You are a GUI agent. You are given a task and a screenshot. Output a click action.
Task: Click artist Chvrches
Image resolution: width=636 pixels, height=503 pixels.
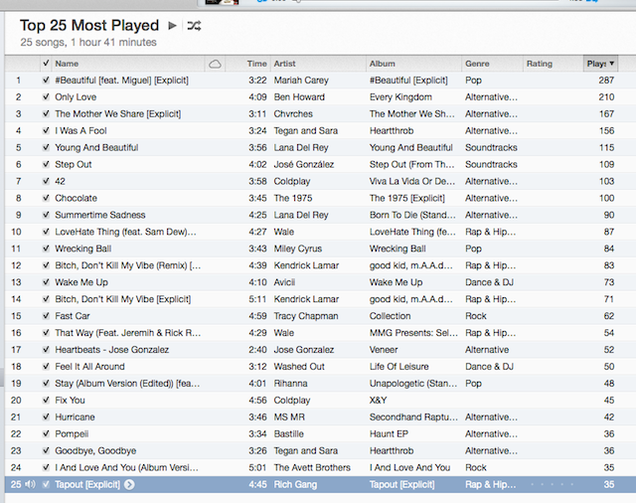pyautogui.click(x=293, y=114)
